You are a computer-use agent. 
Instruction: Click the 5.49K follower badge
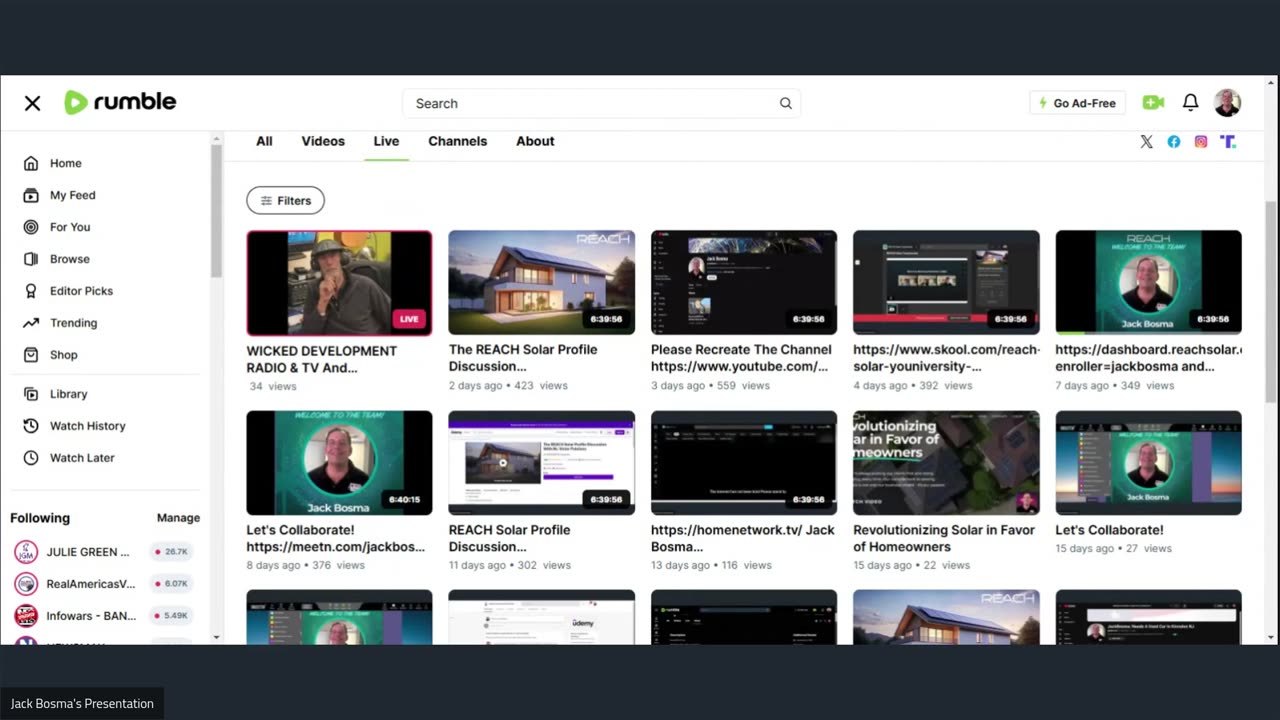pos(170,616)
